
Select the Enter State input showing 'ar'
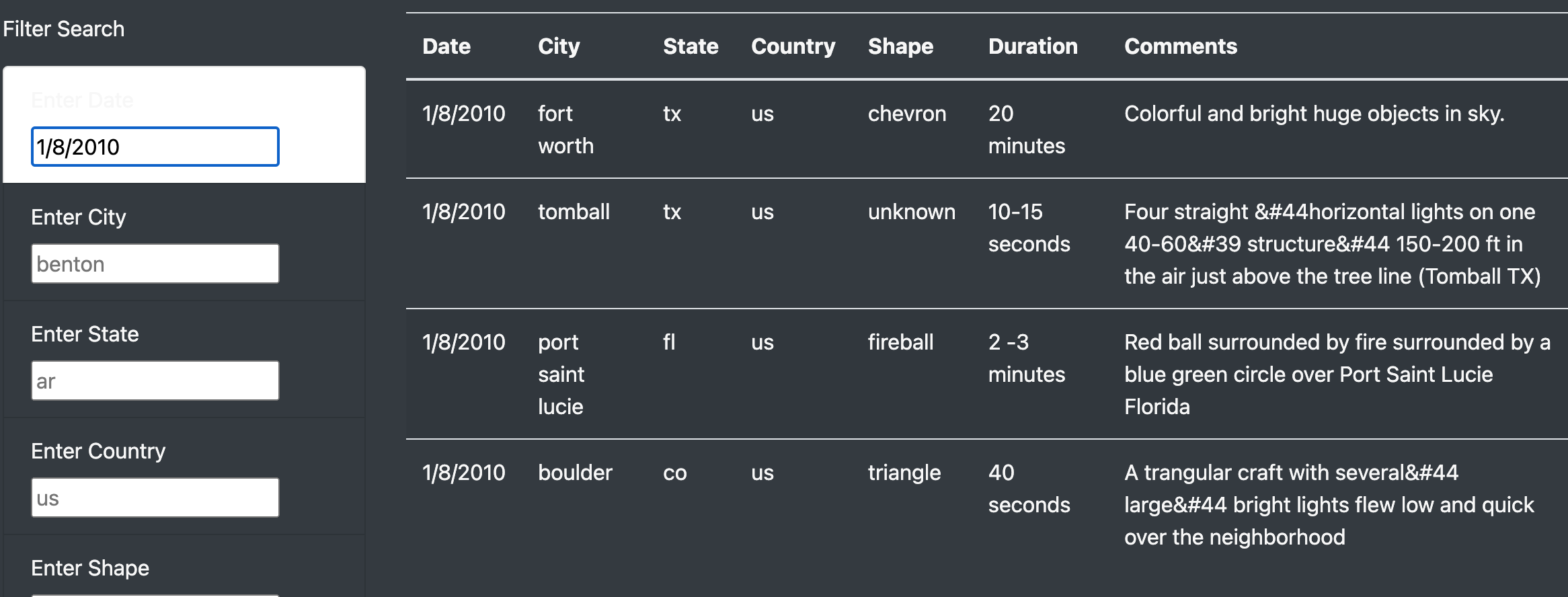click(155, 381)
